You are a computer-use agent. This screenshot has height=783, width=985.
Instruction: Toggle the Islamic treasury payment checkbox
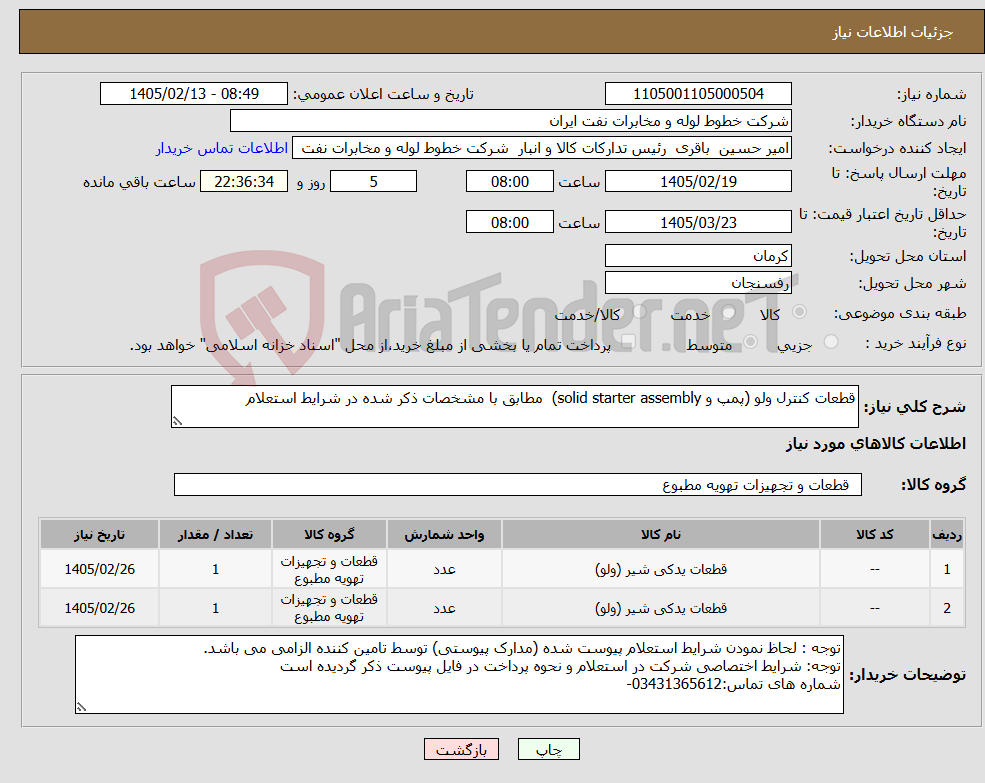(628, 342)
